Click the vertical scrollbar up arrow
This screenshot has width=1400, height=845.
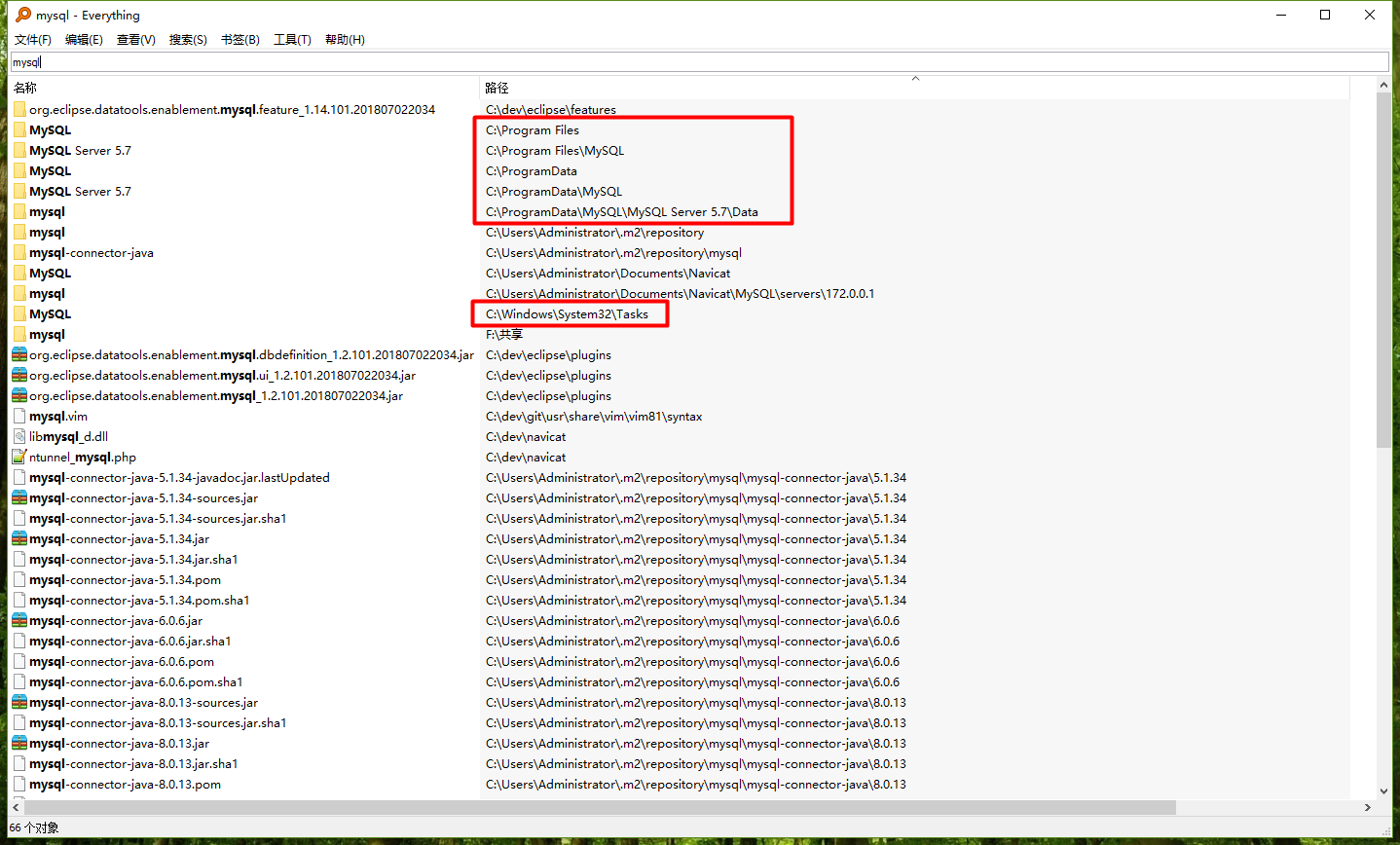tap(1383, 86)
